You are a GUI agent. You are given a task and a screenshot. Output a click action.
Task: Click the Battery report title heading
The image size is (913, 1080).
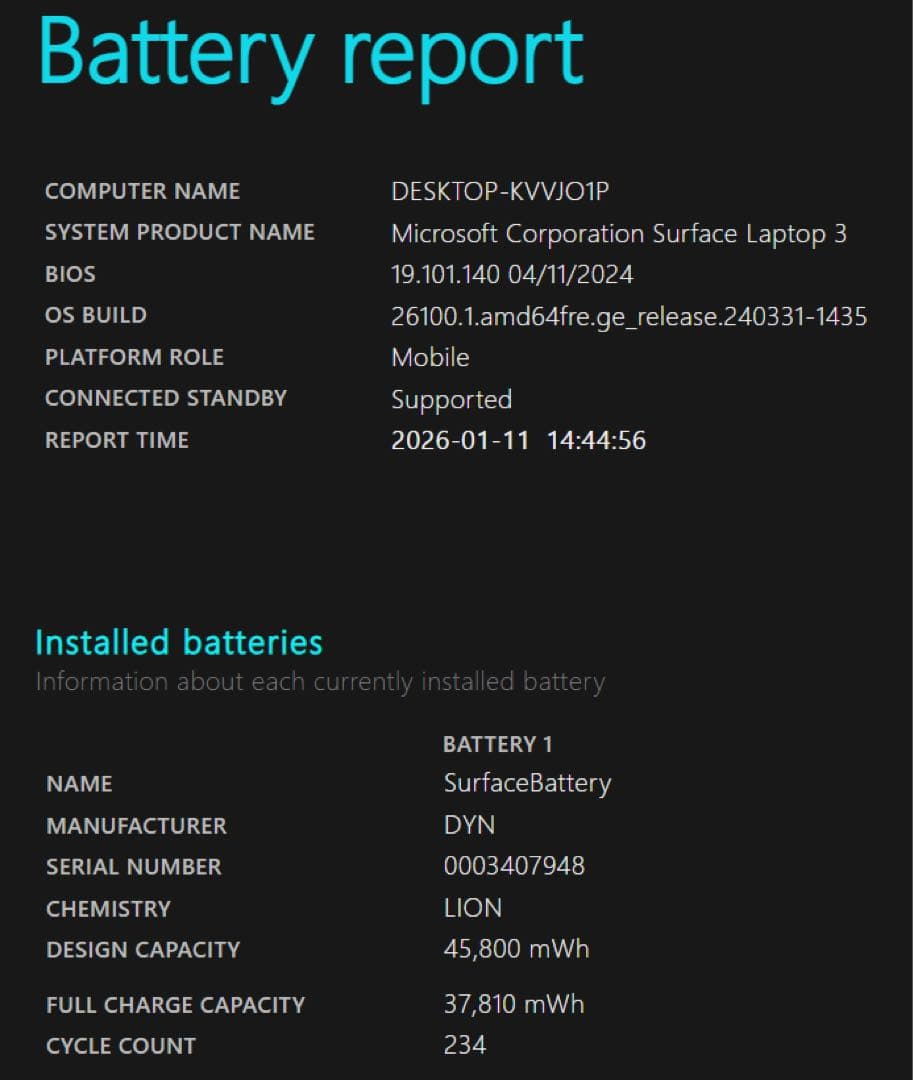[x=310, y=52]
